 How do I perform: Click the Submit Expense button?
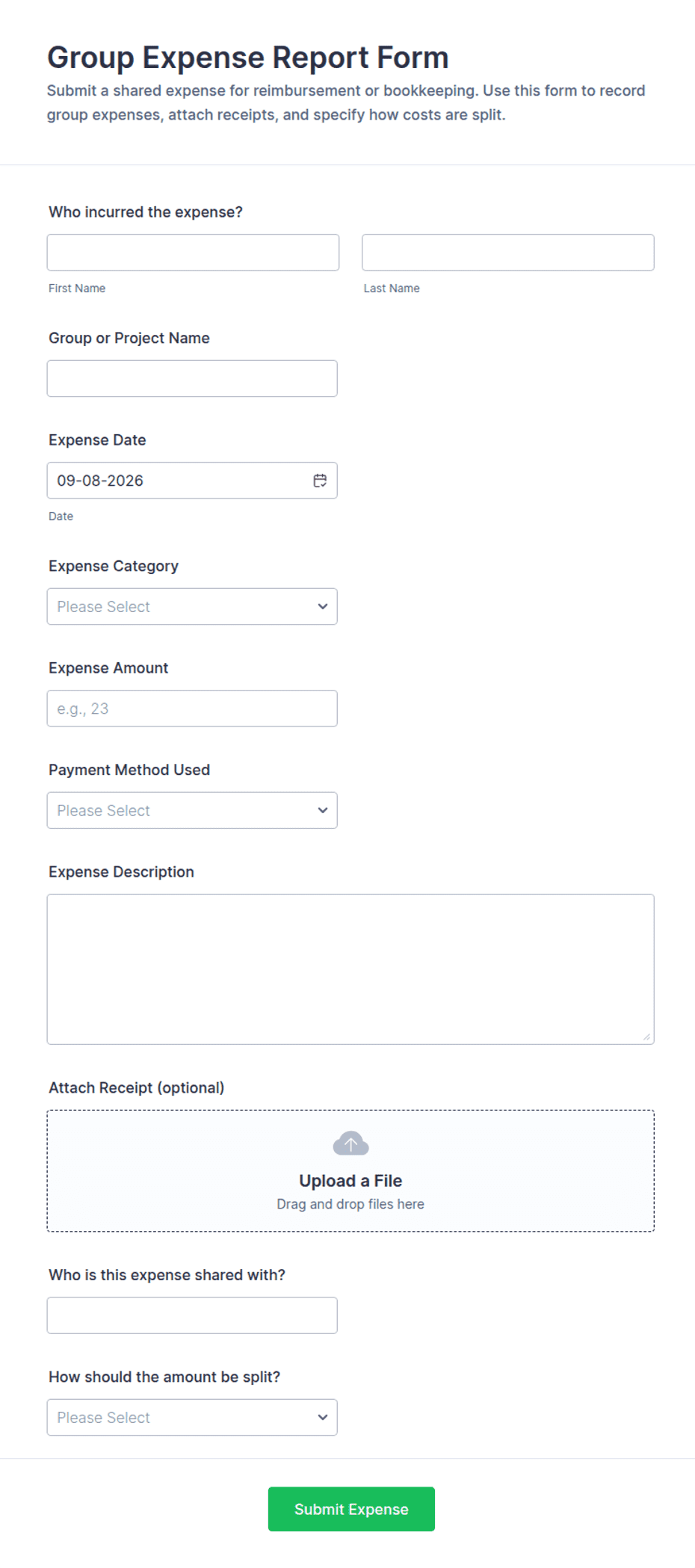(x=351, y=1509)
